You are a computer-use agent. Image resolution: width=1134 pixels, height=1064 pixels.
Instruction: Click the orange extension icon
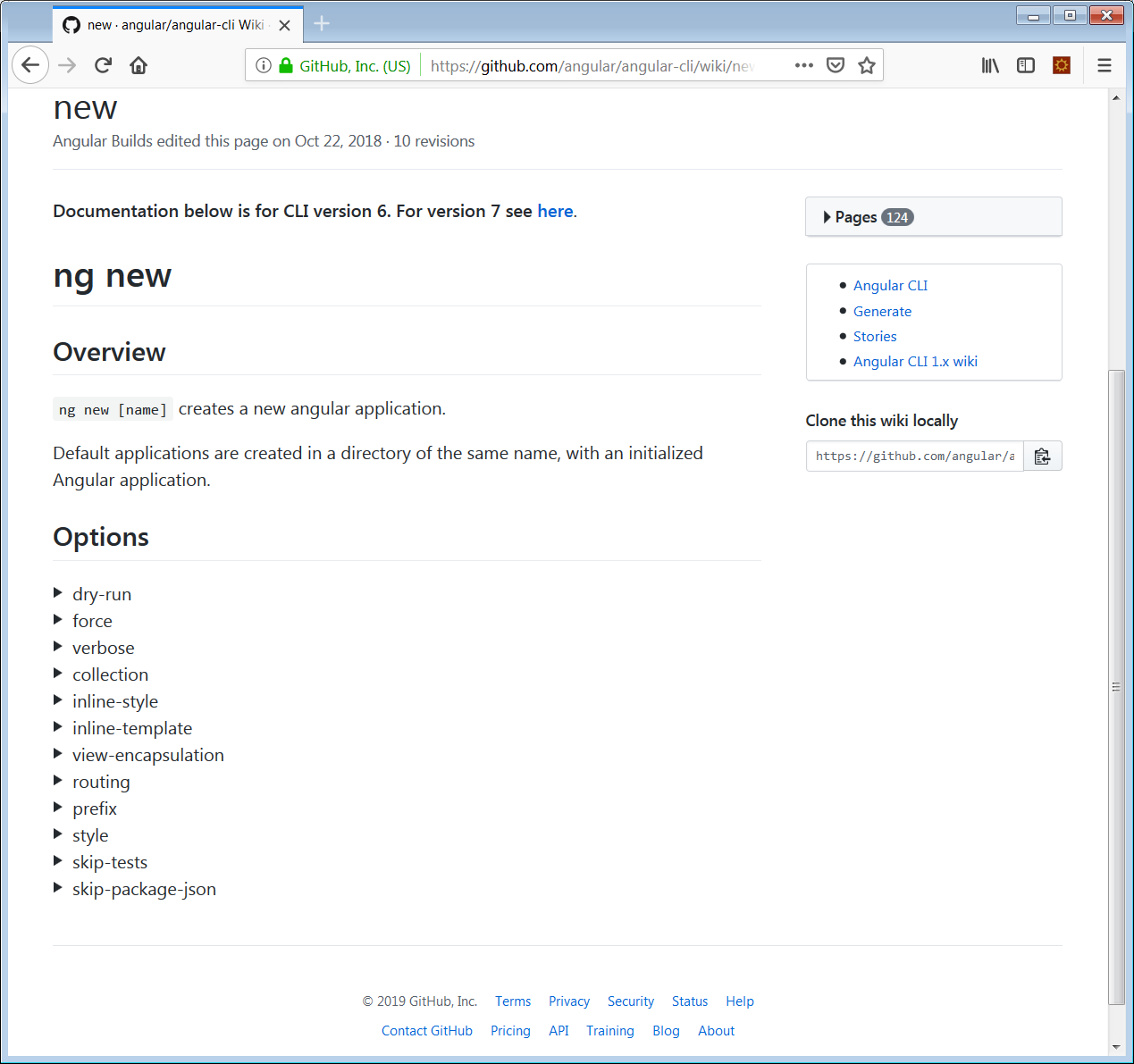coord(1061,64)
